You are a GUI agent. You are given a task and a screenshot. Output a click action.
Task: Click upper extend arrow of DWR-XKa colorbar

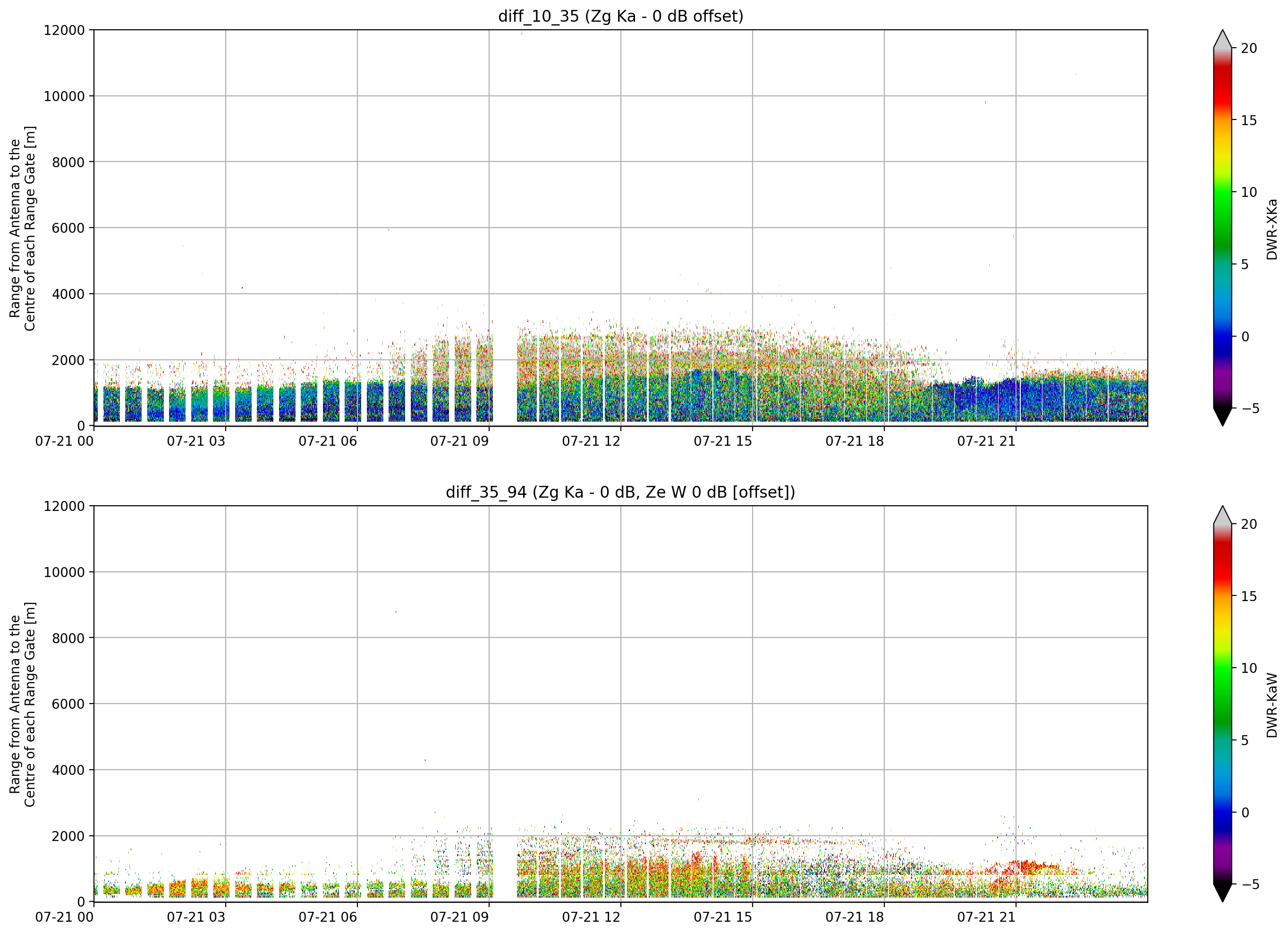click(x=1223, y=39)
